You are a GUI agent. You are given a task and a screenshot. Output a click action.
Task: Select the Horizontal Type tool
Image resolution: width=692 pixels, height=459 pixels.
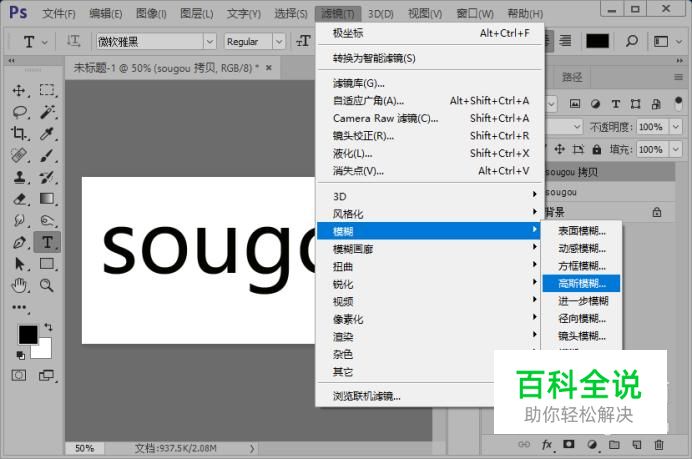[47, 242]
